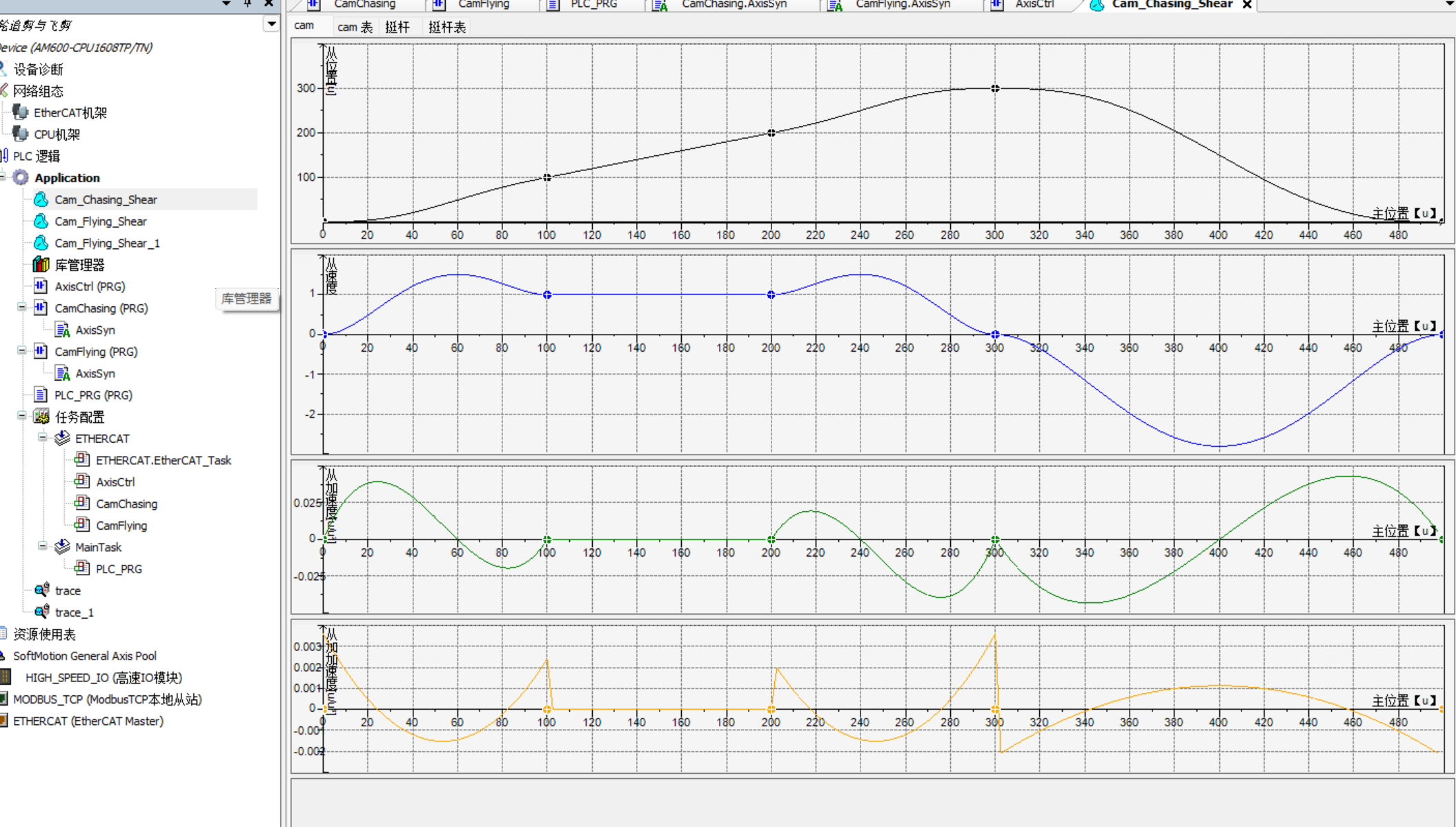Collapse the MainTask node
1456x827 pixels.
tap(43, 546)
